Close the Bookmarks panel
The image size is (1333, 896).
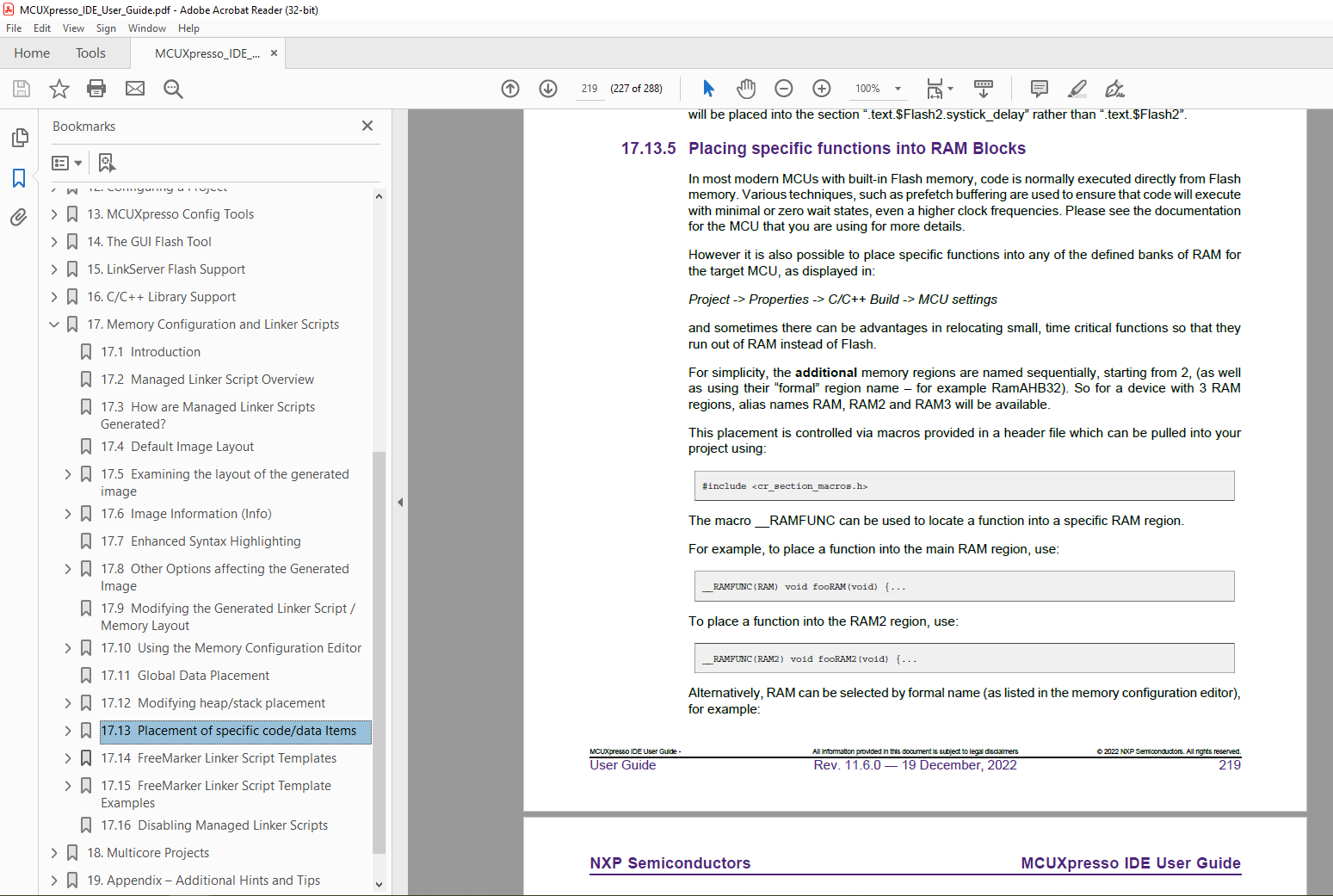[367, 126]
